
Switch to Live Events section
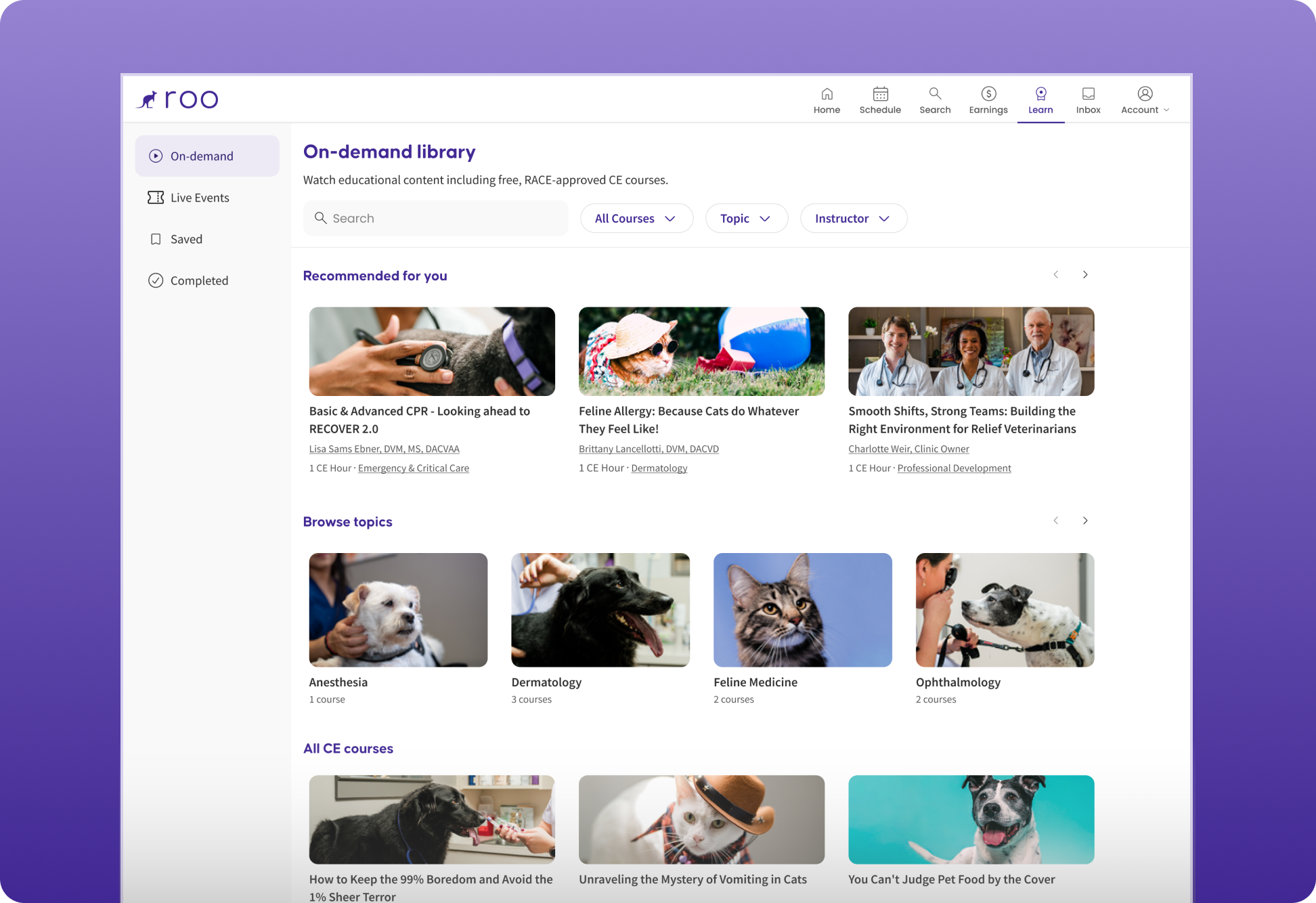click(x=207, y=197)
